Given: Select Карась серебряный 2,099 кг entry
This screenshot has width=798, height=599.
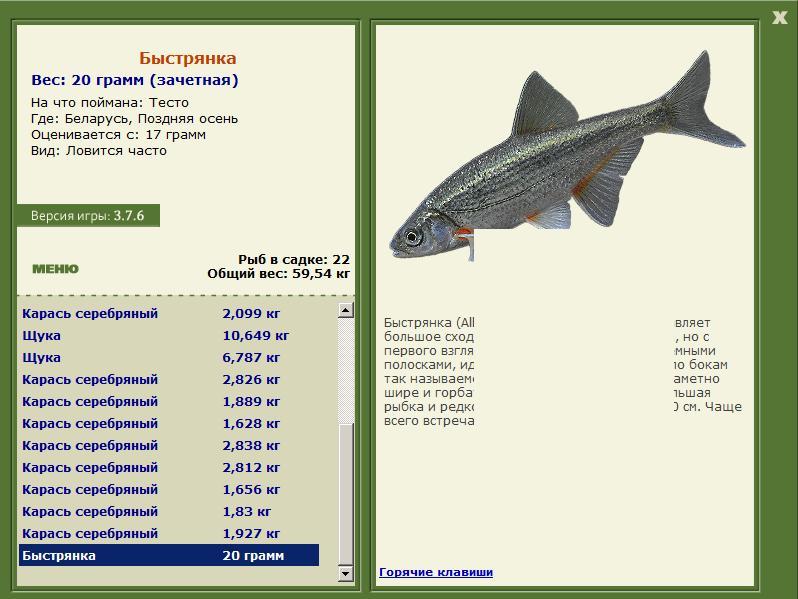Looking at the screenshot, I should coord(169,313).
